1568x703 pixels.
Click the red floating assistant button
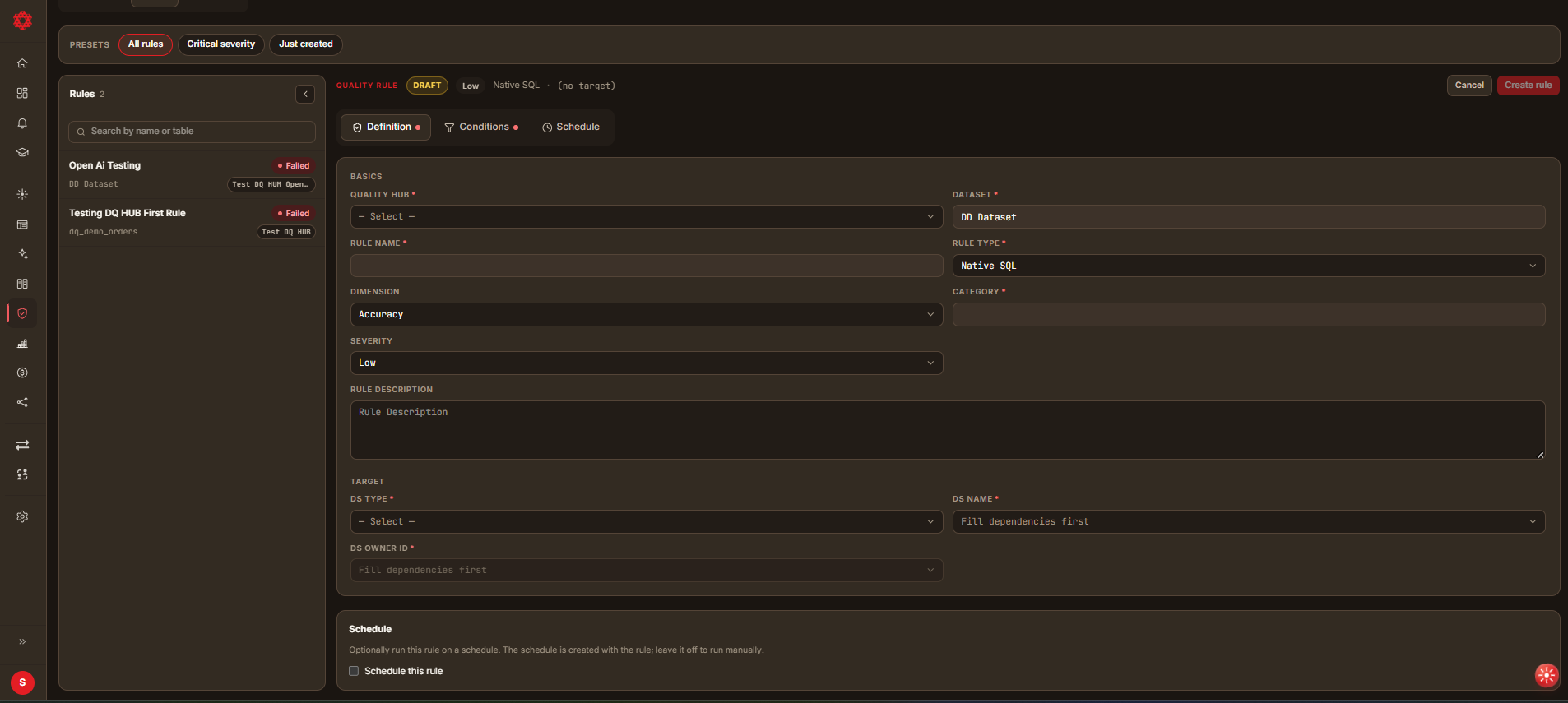[x=1547, y=675]
